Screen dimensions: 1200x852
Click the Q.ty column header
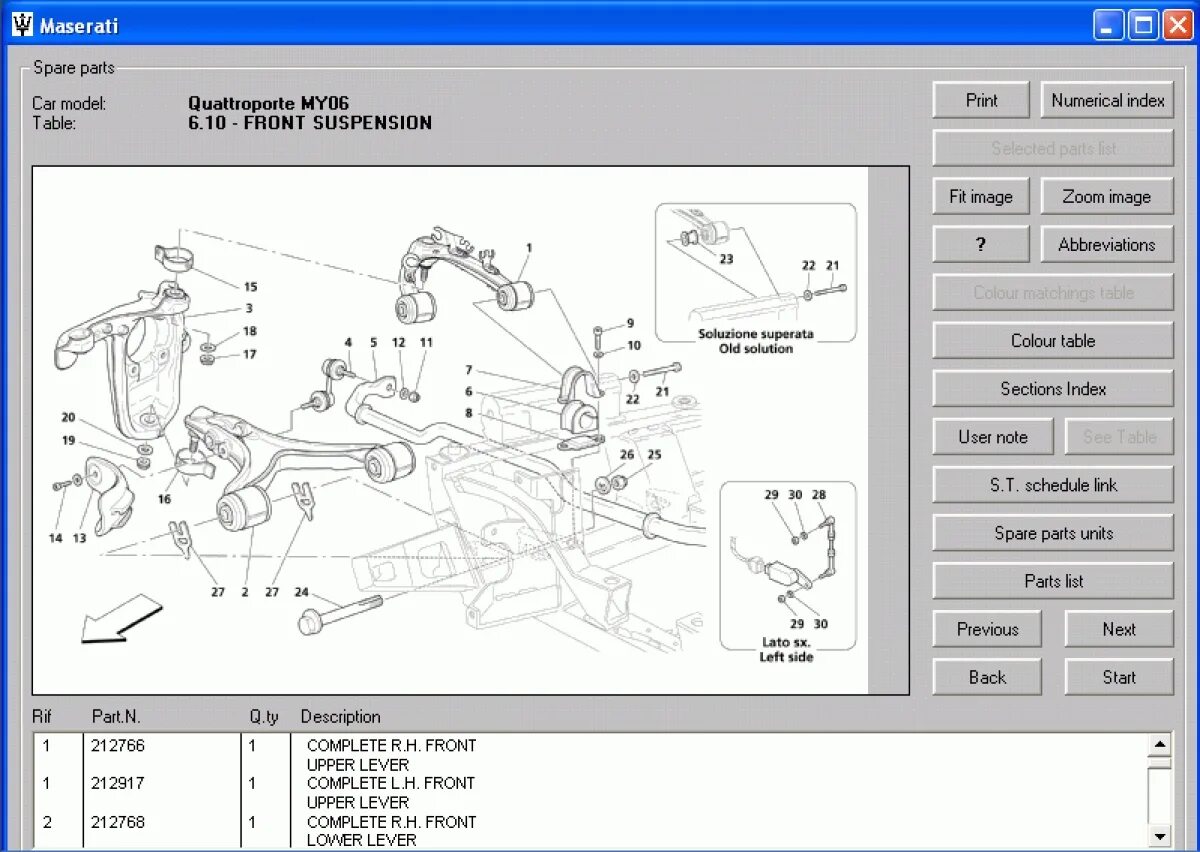tap(264, 717)
